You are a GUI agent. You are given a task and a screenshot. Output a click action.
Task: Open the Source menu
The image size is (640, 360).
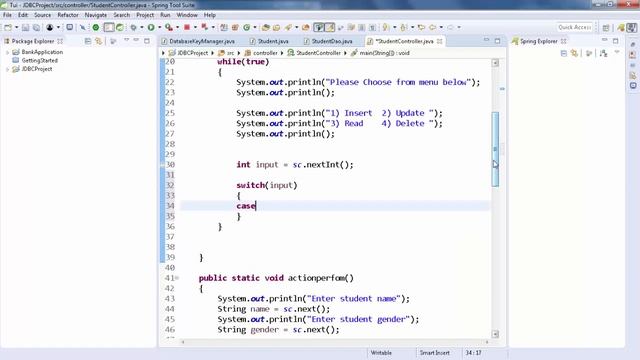42,15
